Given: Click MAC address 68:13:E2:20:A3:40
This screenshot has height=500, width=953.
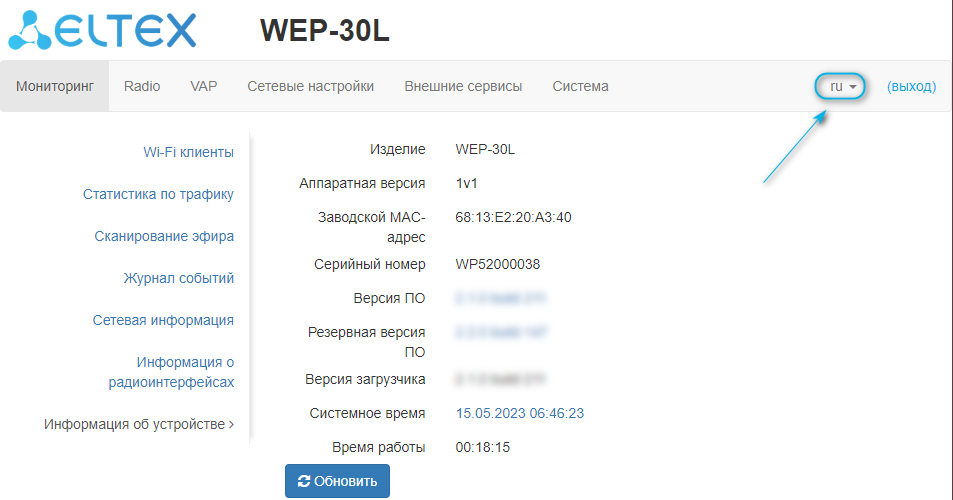Looking at the screenshot, I should (513, 217).
